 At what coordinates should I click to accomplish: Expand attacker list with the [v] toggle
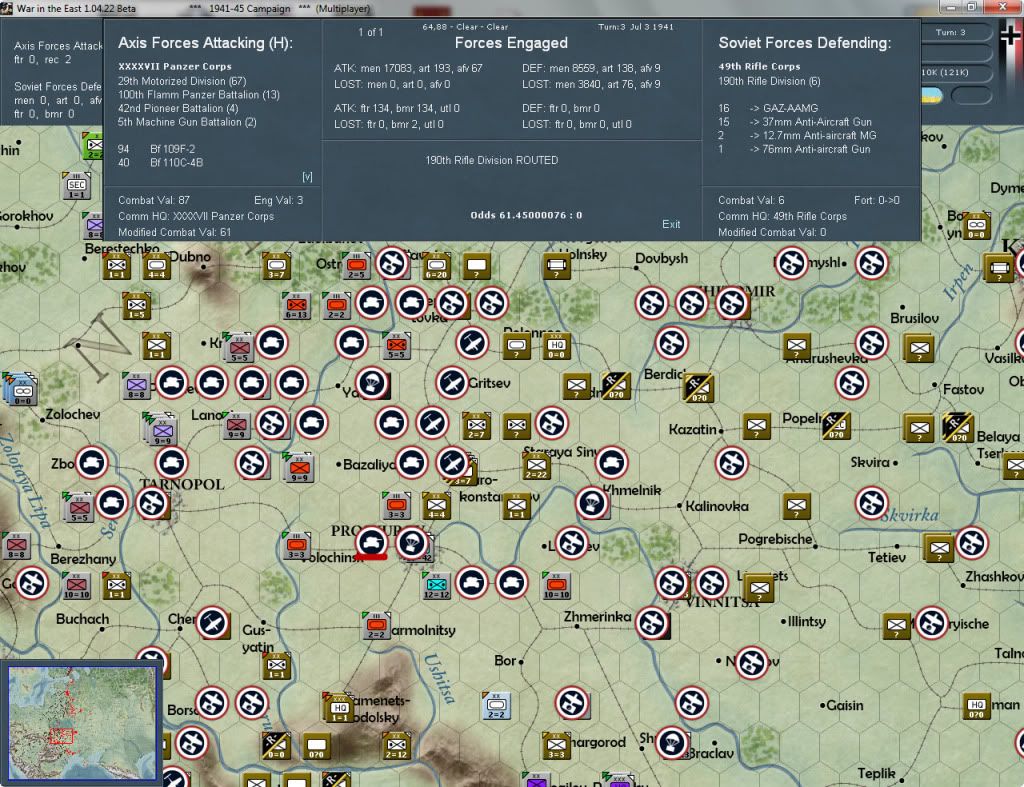click(x=307, y=176)
